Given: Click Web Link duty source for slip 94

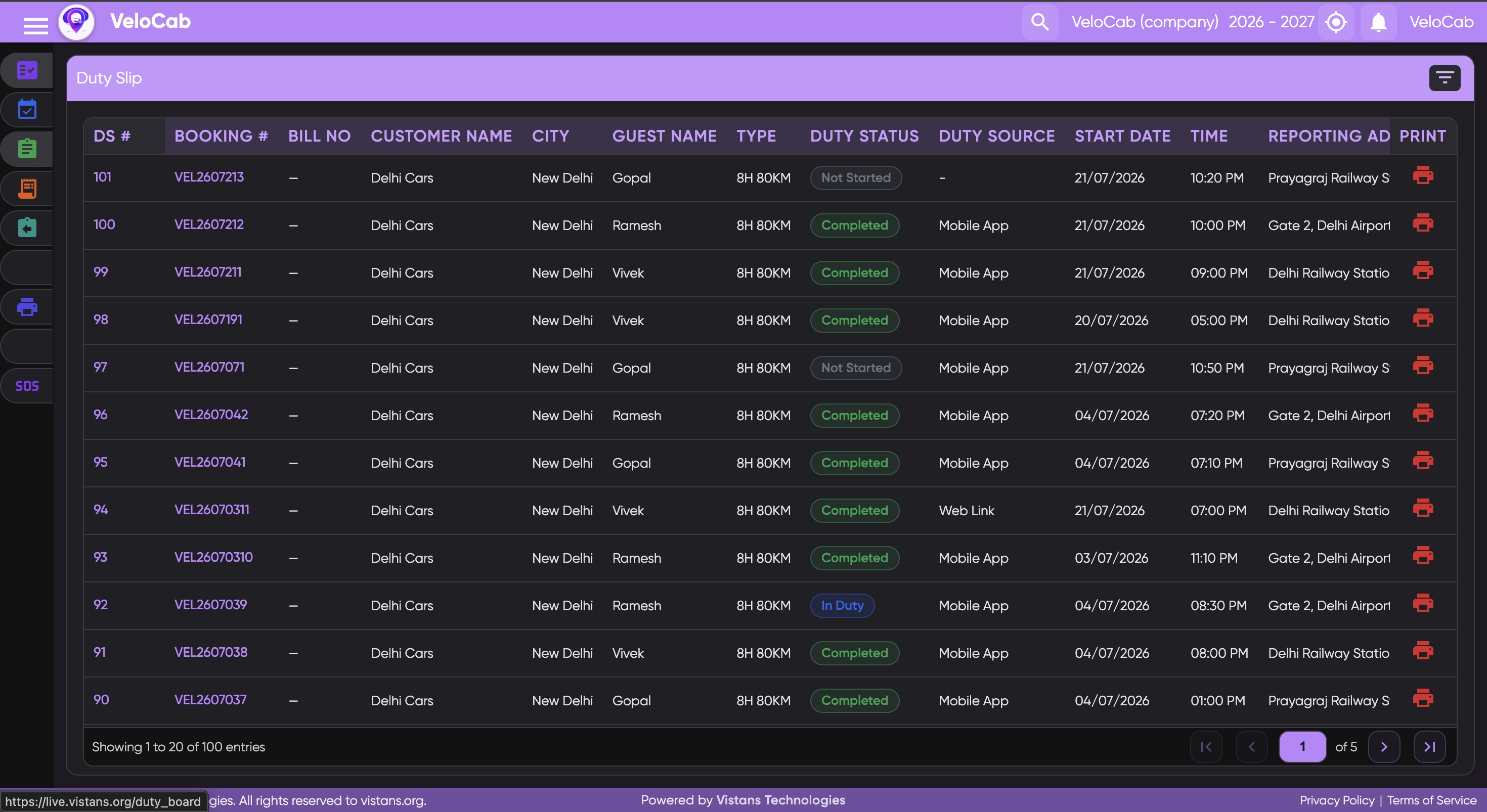Looking at the screenshot, I should click(x=967, y=510).
